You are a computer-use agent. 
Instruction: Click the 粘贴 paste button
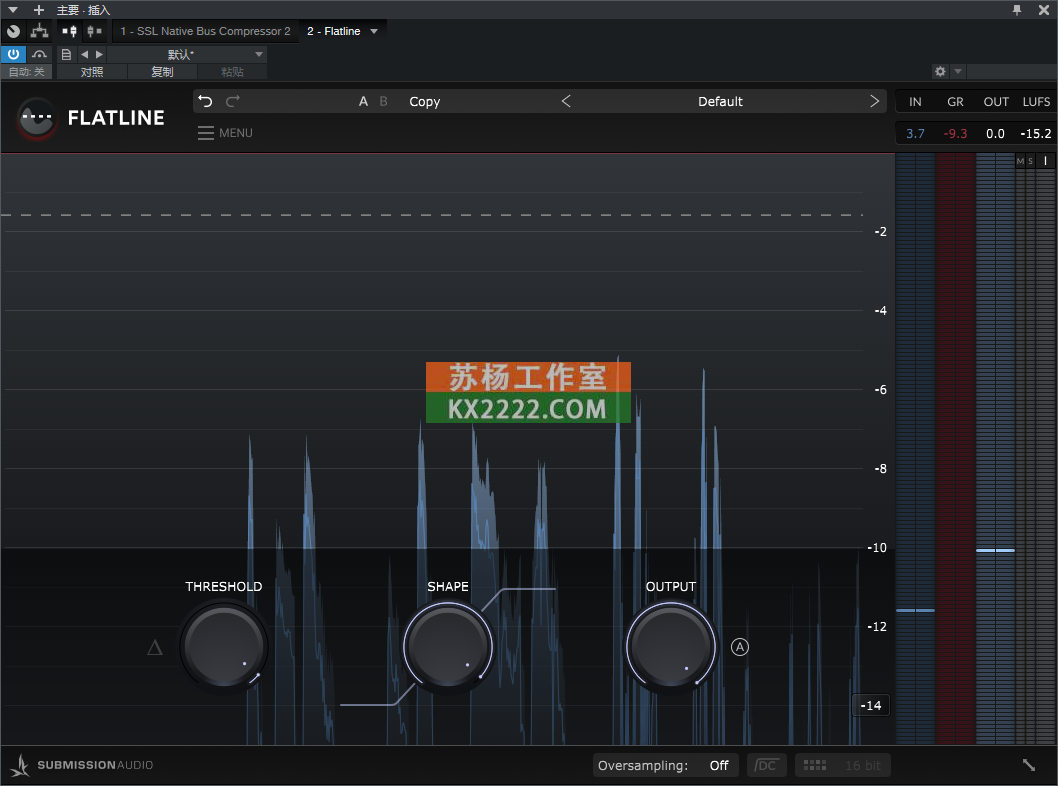(x=232, y=72)
